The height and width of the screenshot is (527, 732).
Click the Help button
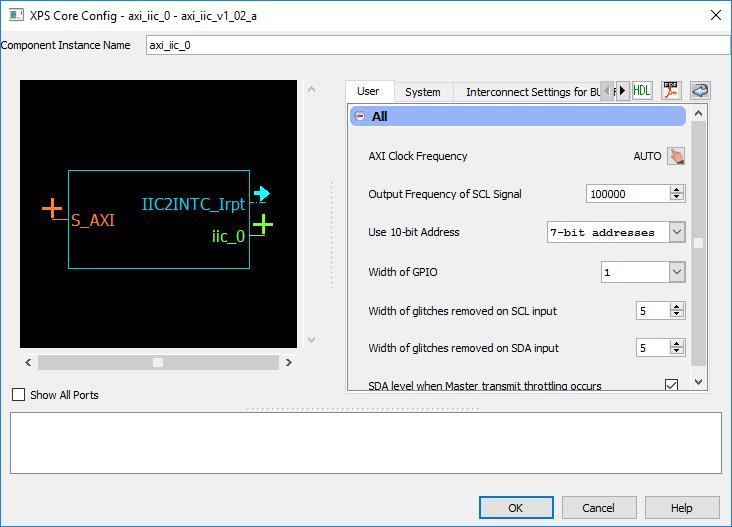tap(682, 507)
